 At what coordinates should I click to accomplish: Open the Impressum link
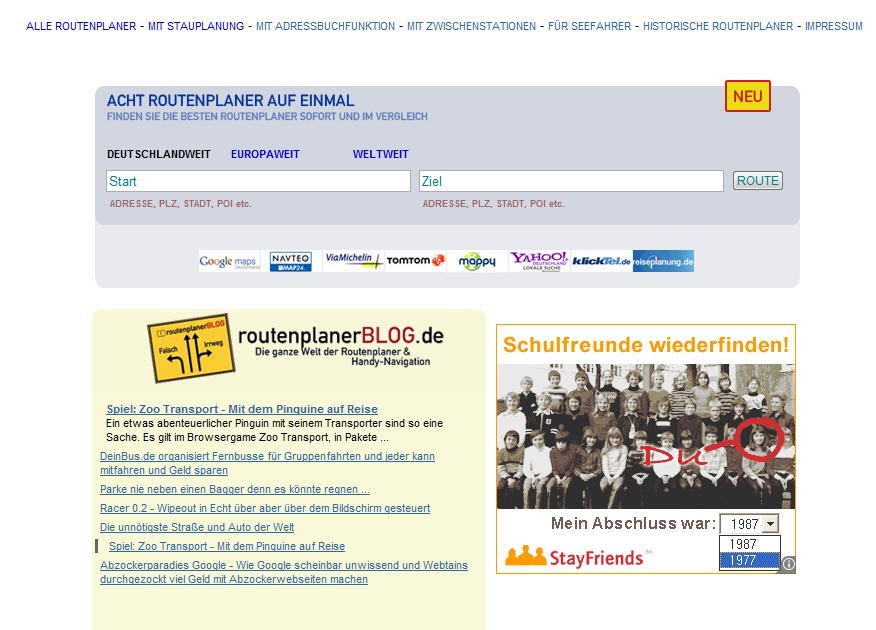tap(834, 26)
